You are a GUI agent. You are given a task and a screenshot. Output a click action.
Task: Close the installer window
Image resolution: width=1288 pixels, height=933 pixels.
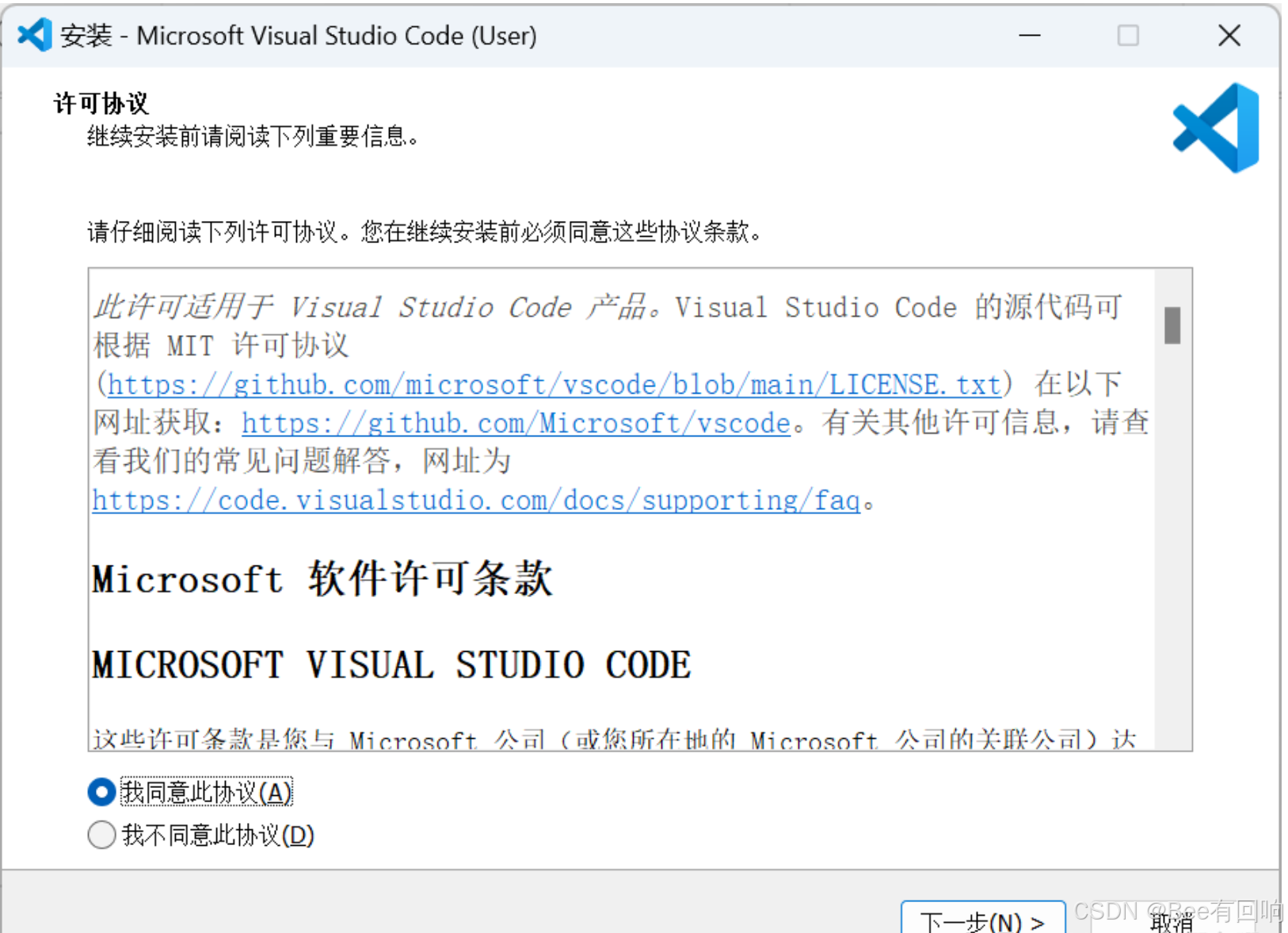[x=1229, y=35]
